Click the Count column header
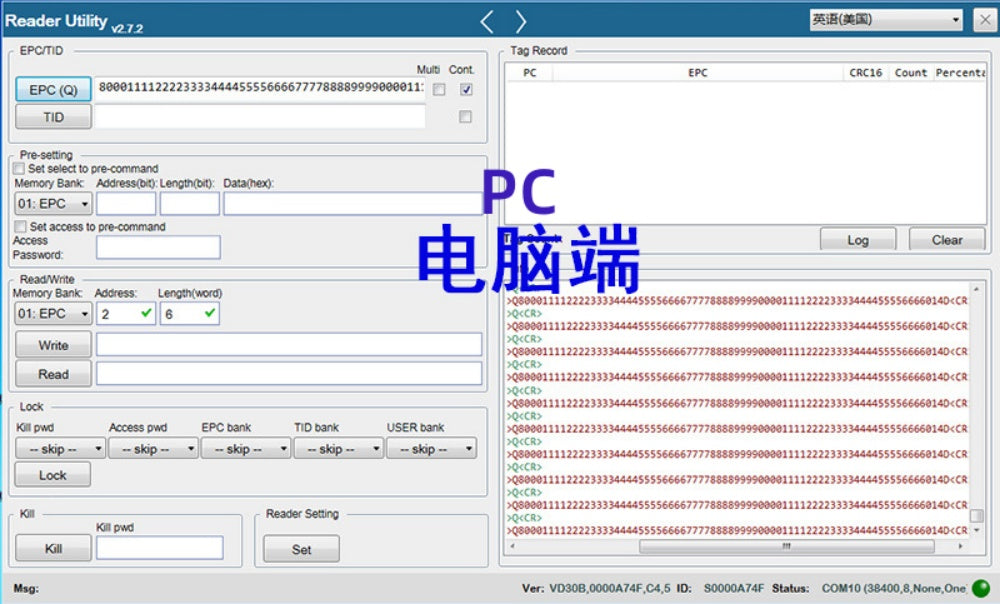 click(910, 73)
